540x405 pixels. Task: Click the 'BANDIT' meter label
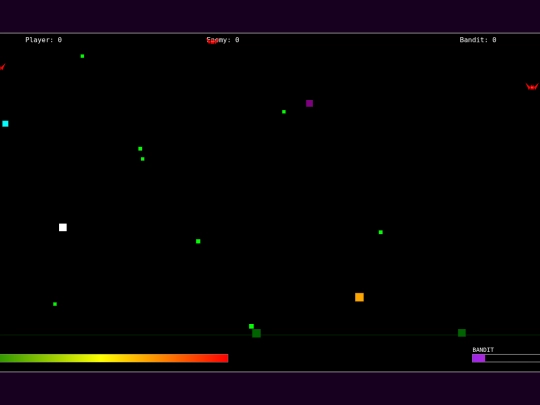click(483, 350)
